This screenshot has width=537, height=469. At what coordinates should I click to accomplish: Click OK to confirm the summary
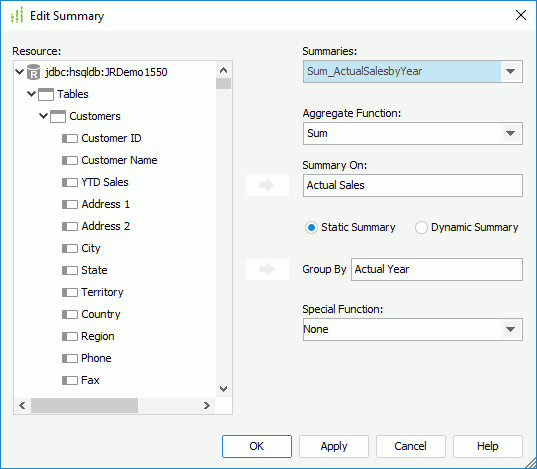click(257, 446)
